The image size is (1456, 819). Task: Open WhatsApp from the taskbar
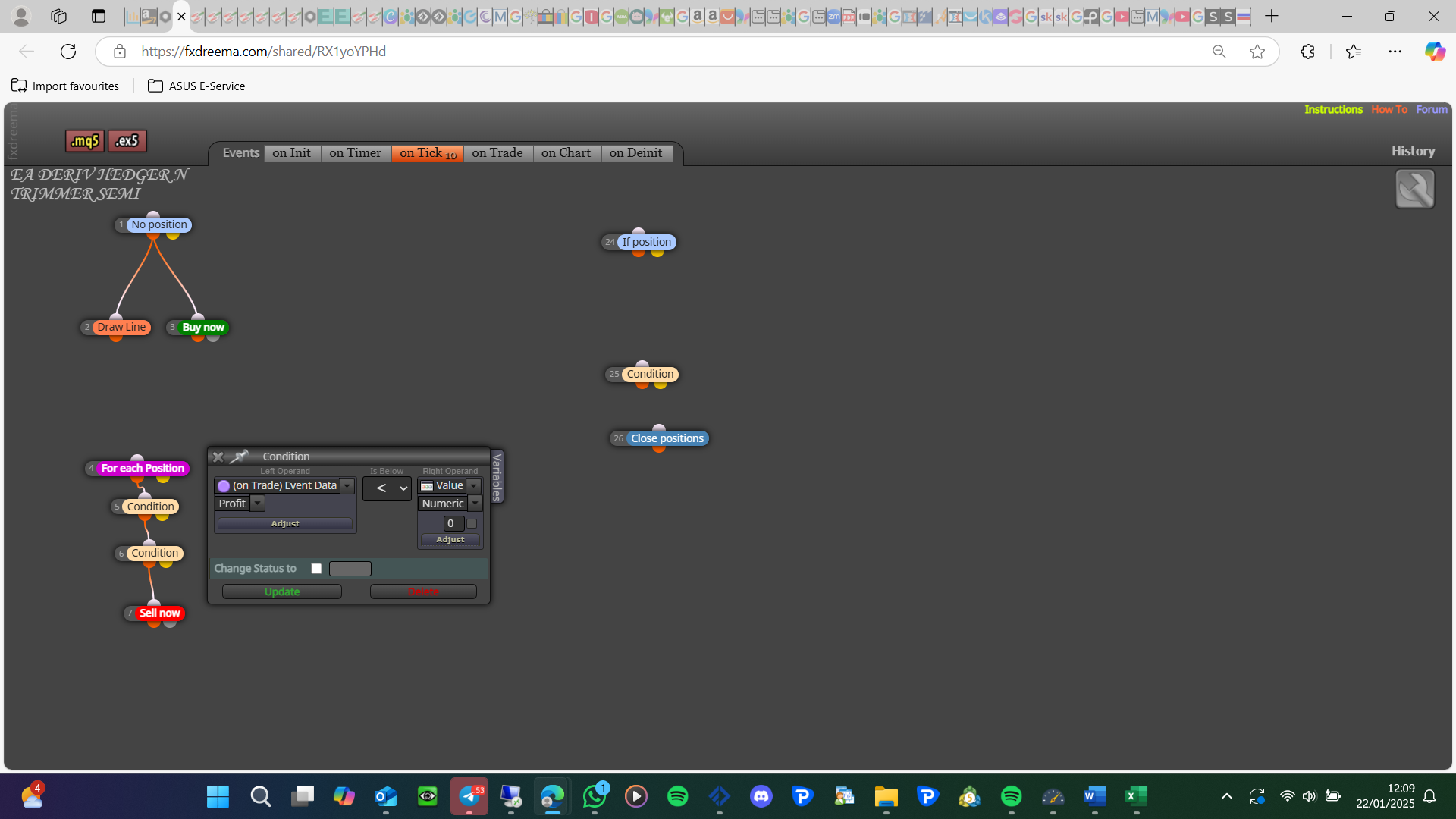point(595,796)
